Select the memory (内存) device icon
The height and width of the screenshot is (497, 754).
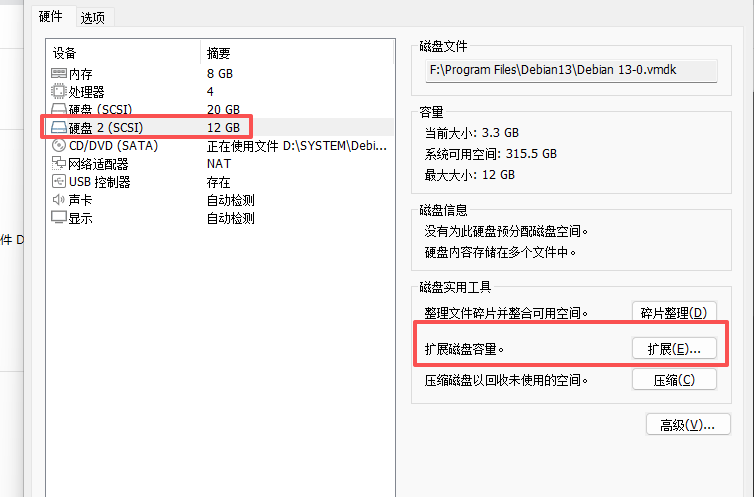coord(59,73)
